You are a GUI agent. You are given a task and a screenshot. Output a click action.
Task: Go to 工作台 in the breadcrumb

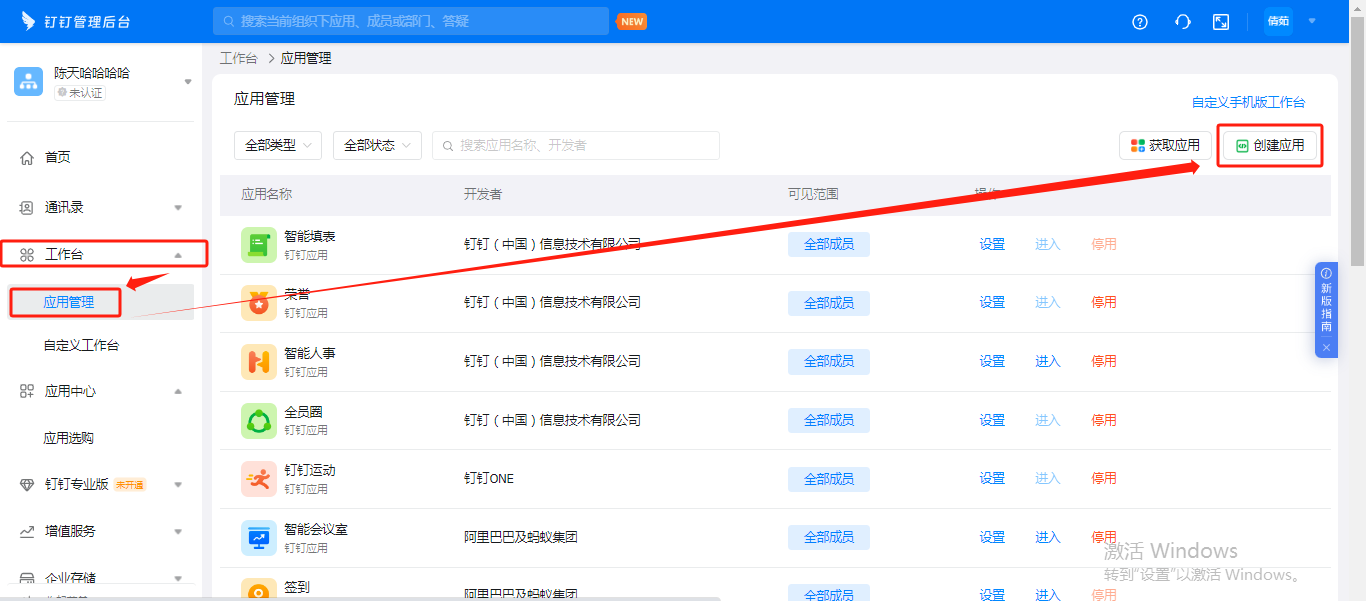tap(238, 58)
